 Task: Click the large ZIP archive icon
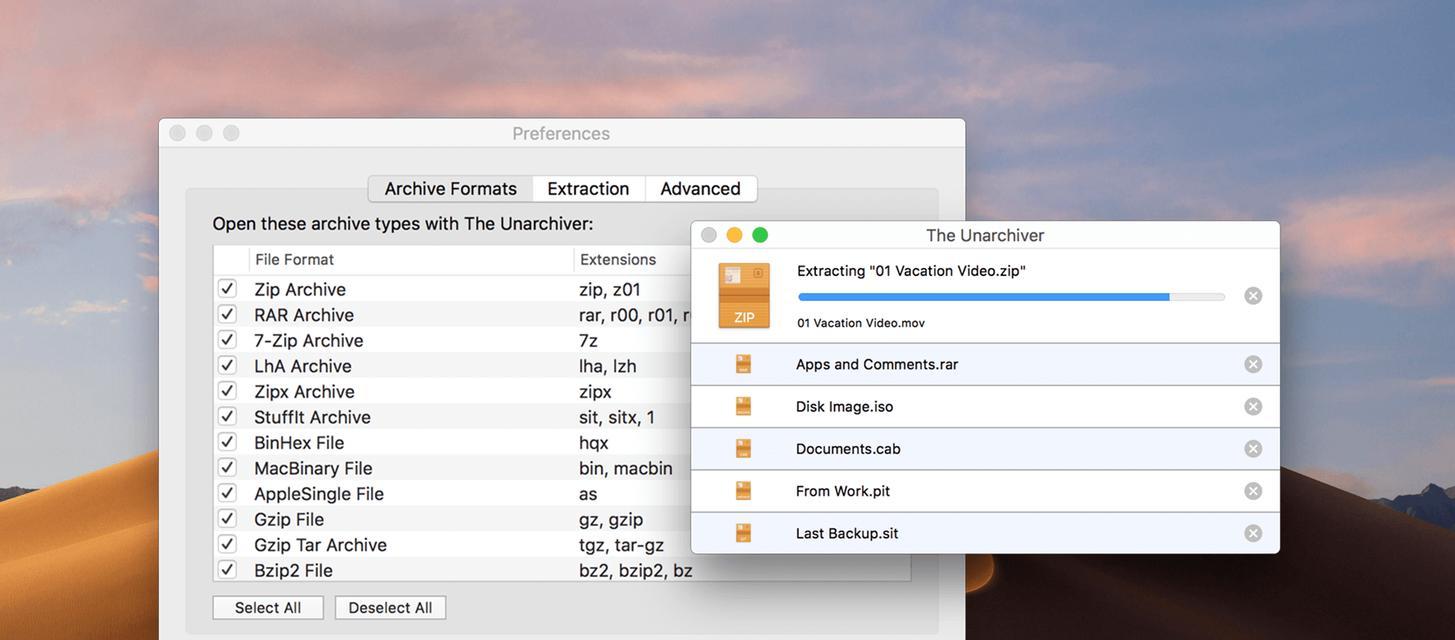(744, 296)
